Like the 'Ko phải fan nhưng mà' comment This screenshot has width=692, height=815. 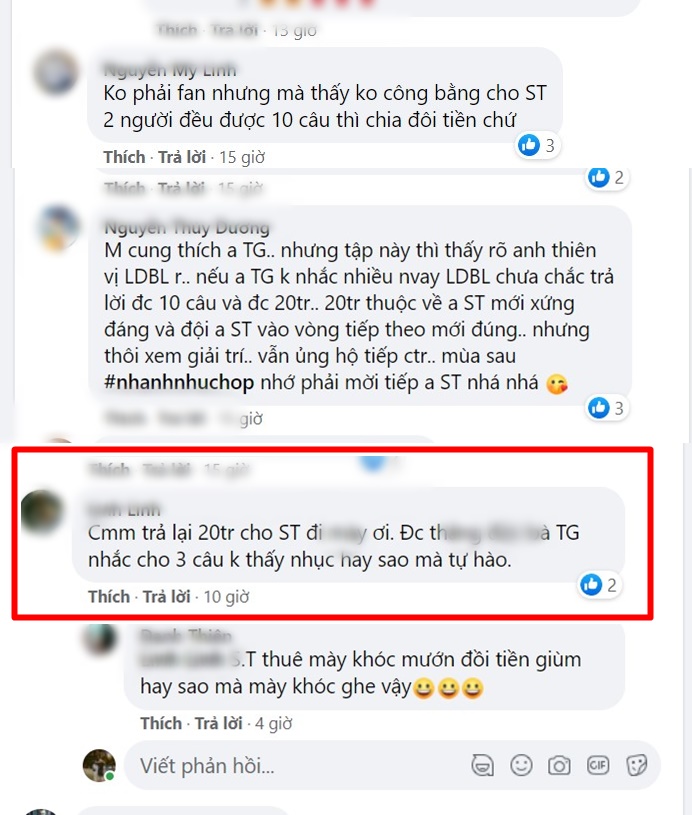click(x=124, y=157)
